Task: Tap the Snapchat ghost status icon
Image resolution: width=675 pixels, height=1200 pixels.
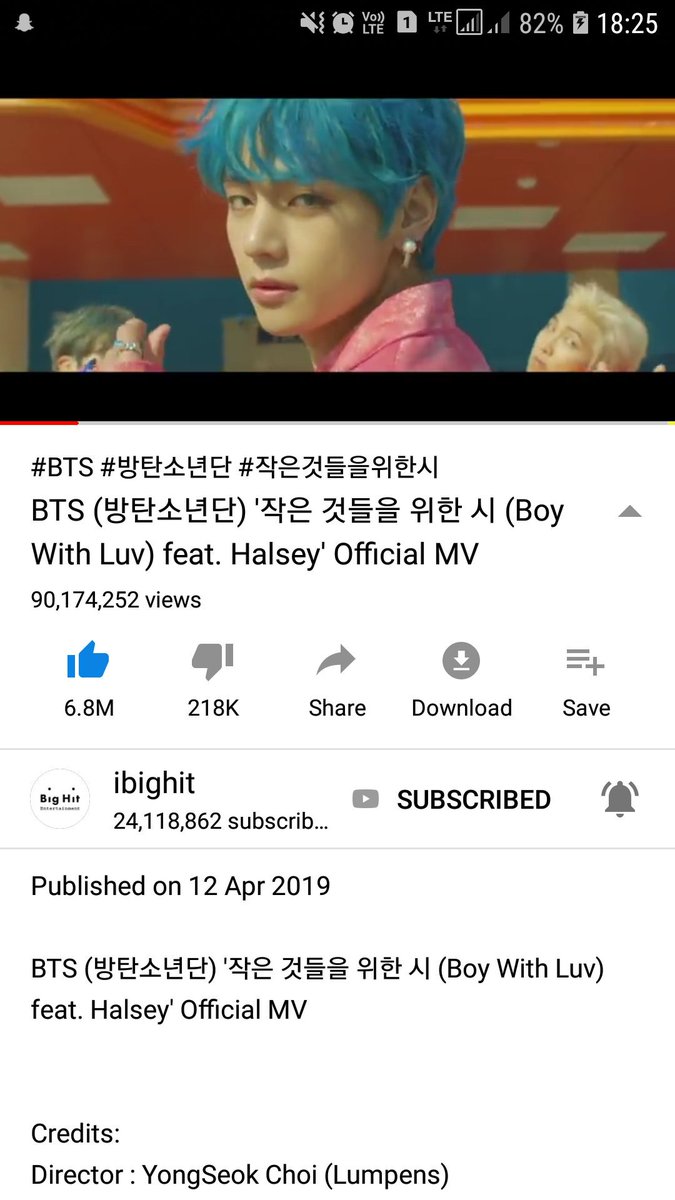Action: (x=25, y=23)
